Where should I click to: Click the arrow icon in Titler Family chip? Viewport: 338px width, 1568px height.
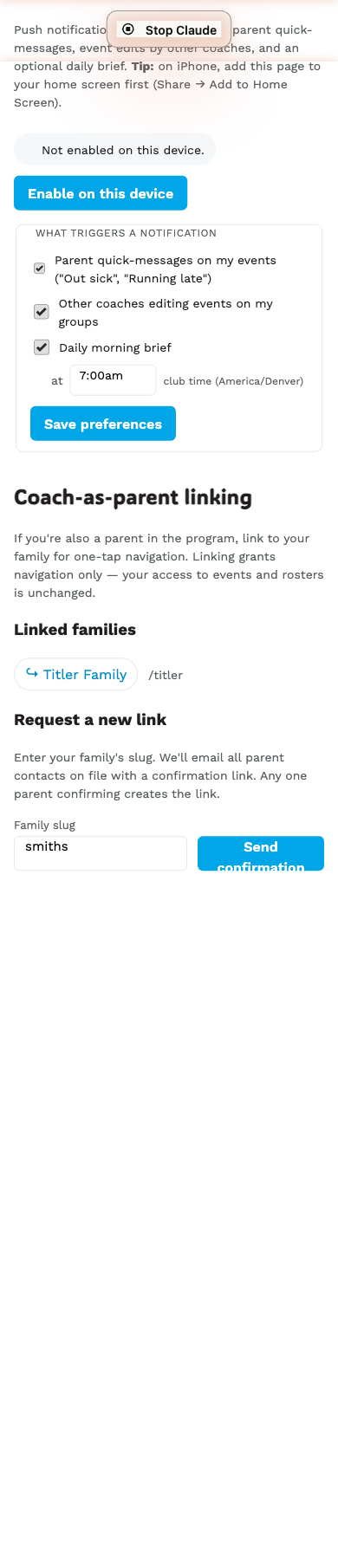point(32,673)
